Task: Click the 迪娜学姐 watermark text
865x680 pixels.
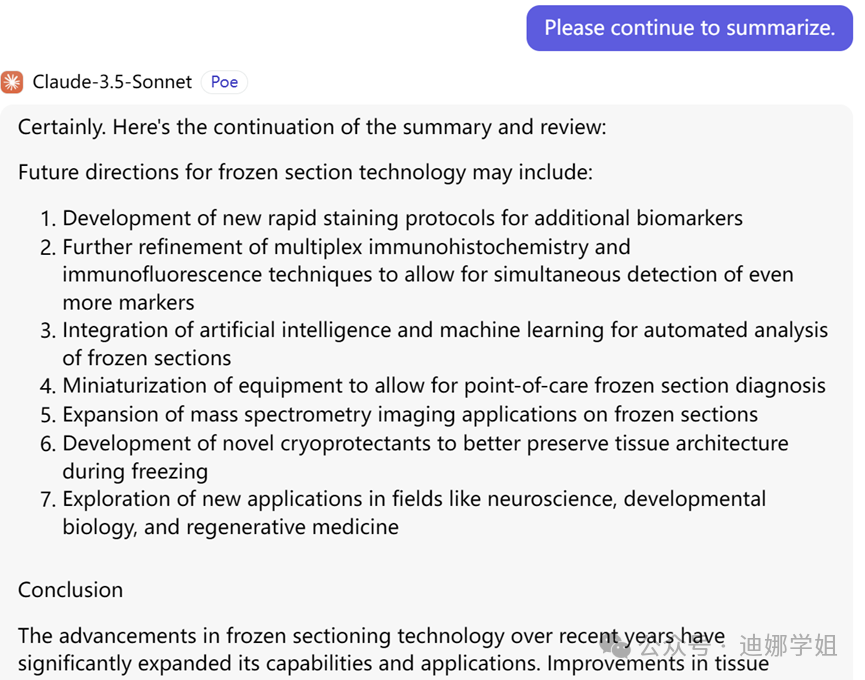Action: [x=787, y=646]
